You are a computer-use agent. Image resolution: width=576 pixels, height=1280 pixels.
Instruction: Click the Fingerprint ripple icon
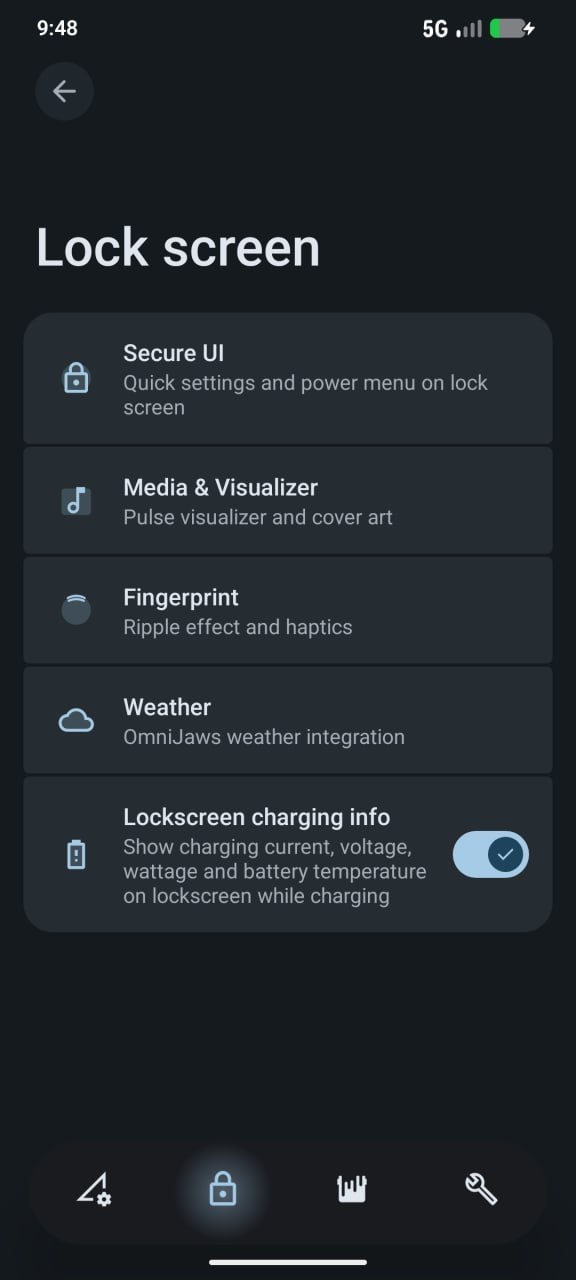point(76,609)
